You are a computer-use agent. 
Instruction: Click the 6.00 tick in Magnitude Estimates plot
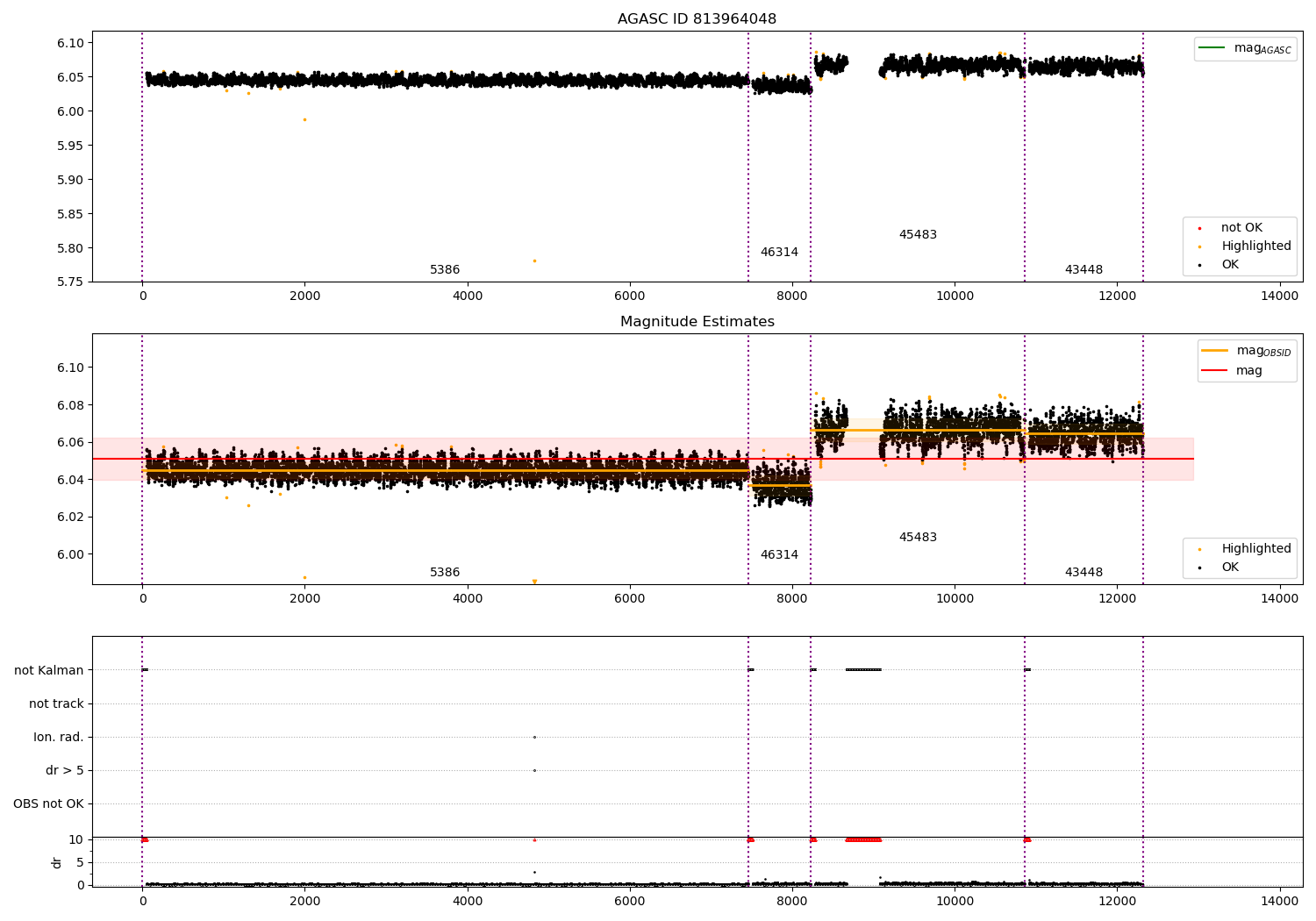[x=70, y=554]
